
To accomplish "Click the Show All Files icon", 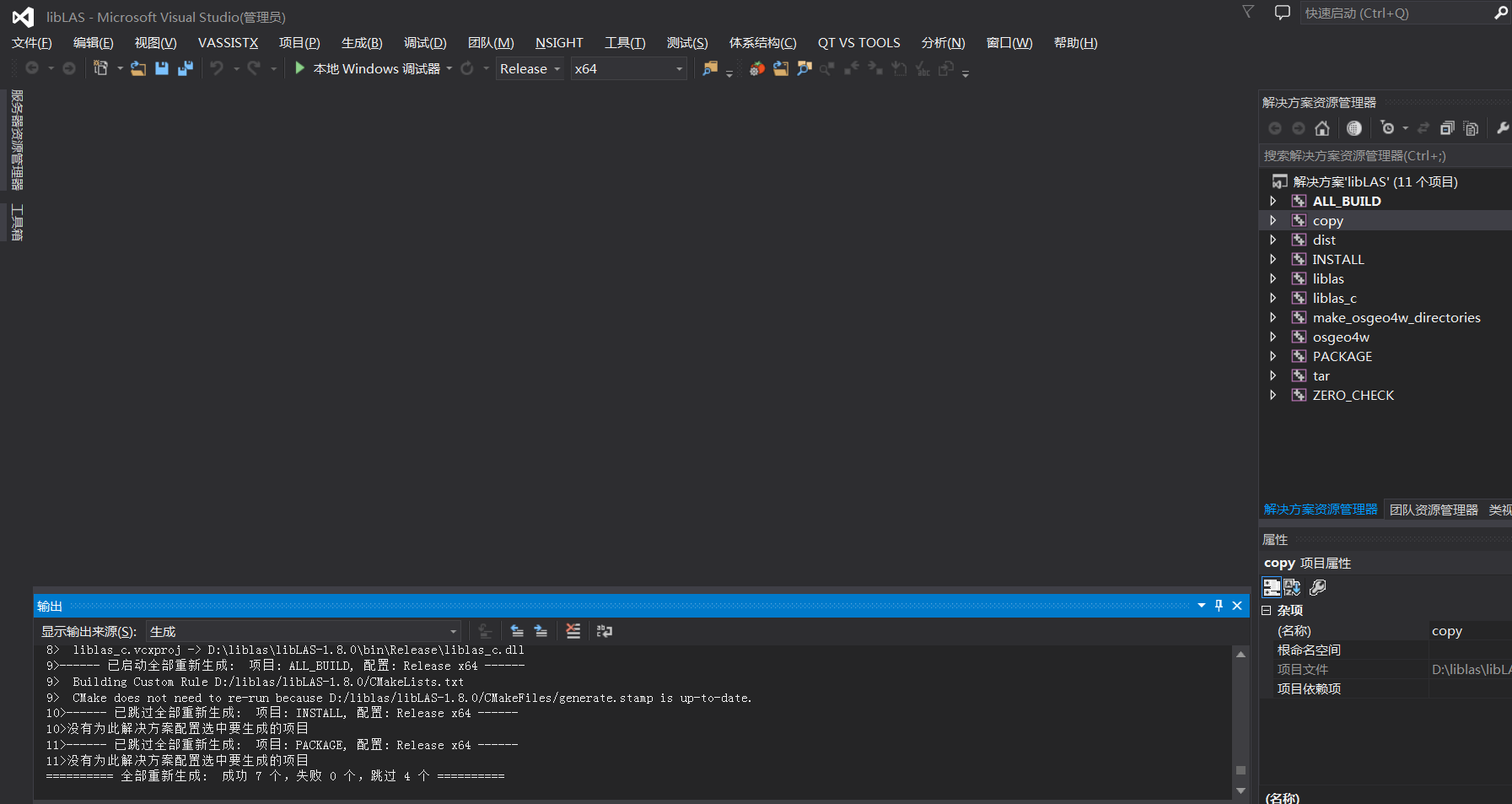I will point(1471,128).
